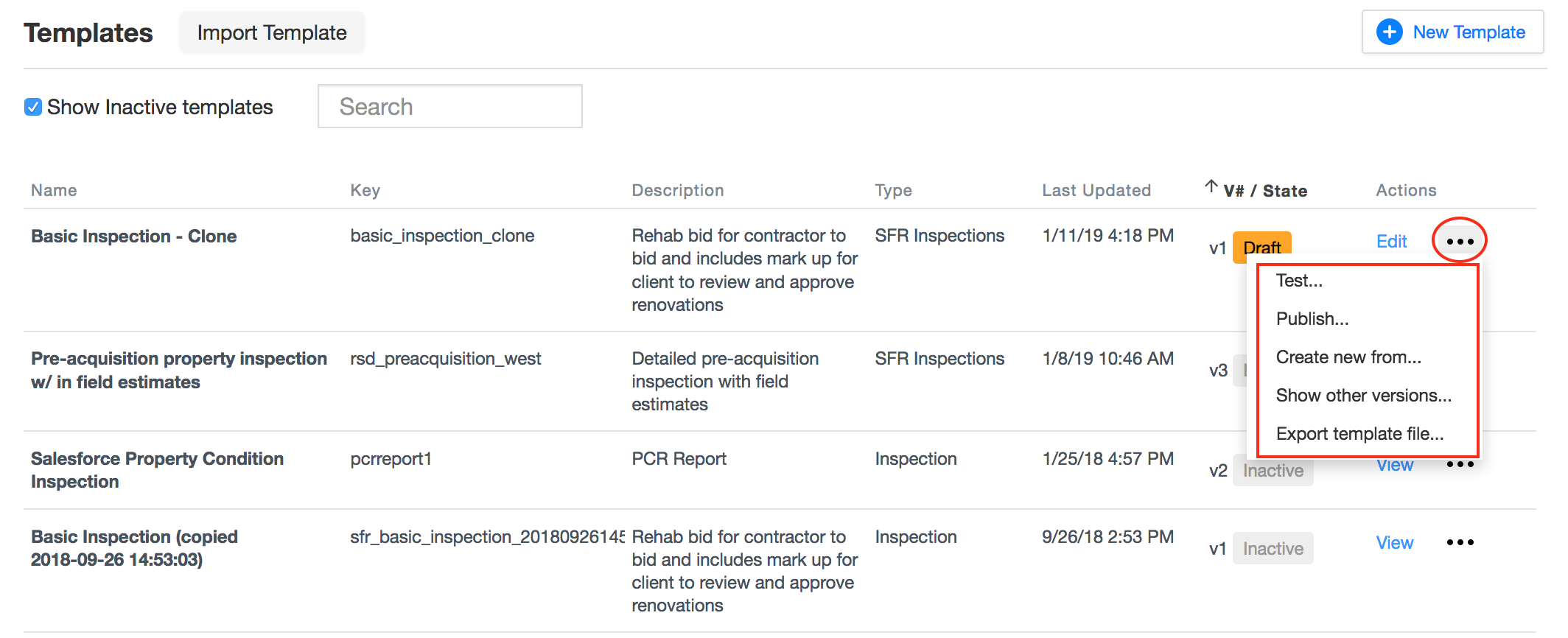Click the Last Updated column header

coord(1096,190)
